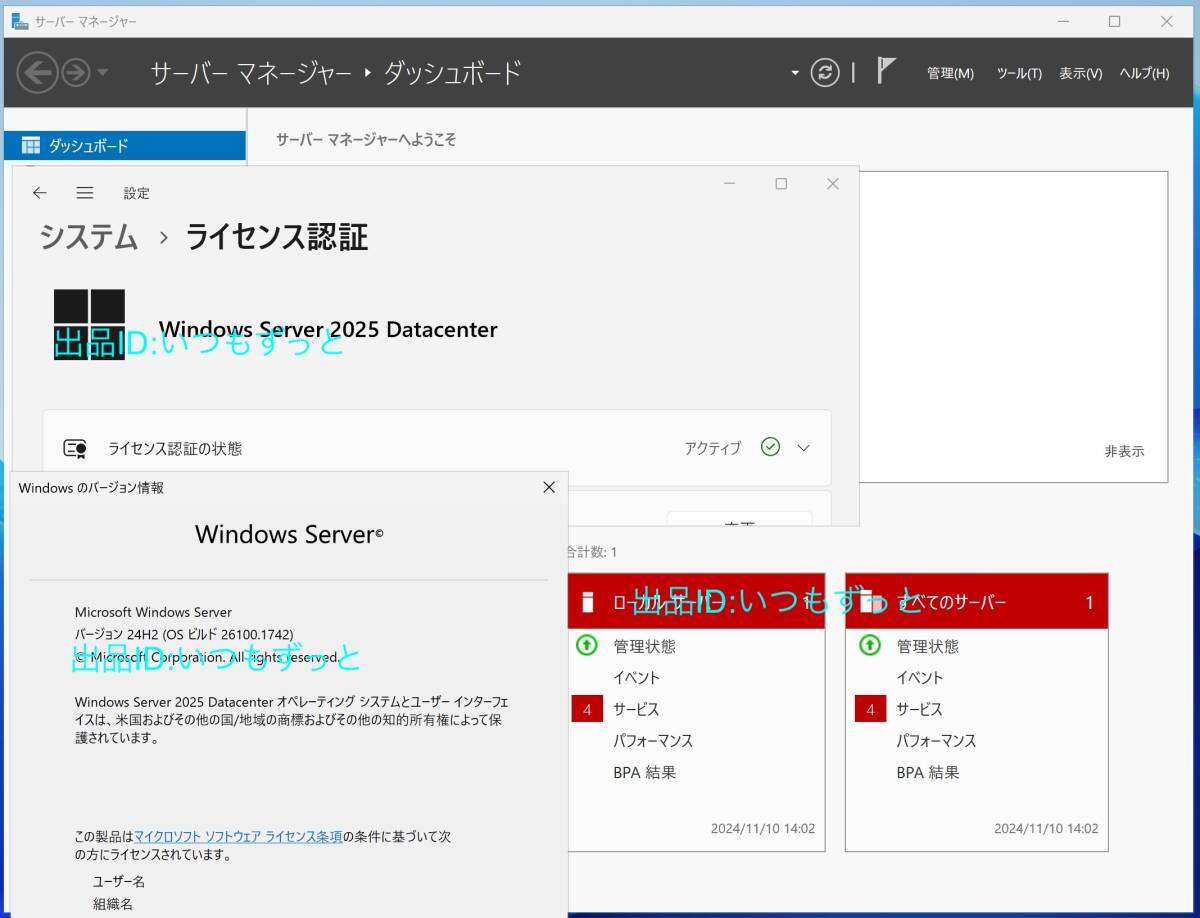Click the green check icon beside アクティブ

point(770,447)
